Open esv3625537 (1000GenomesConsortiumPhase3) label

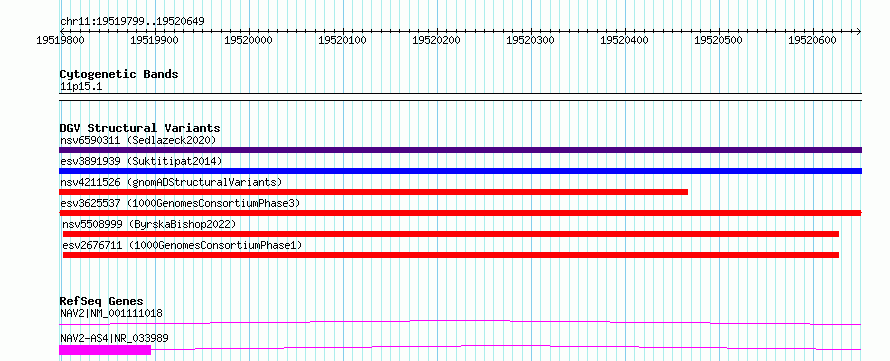(179, 203)
